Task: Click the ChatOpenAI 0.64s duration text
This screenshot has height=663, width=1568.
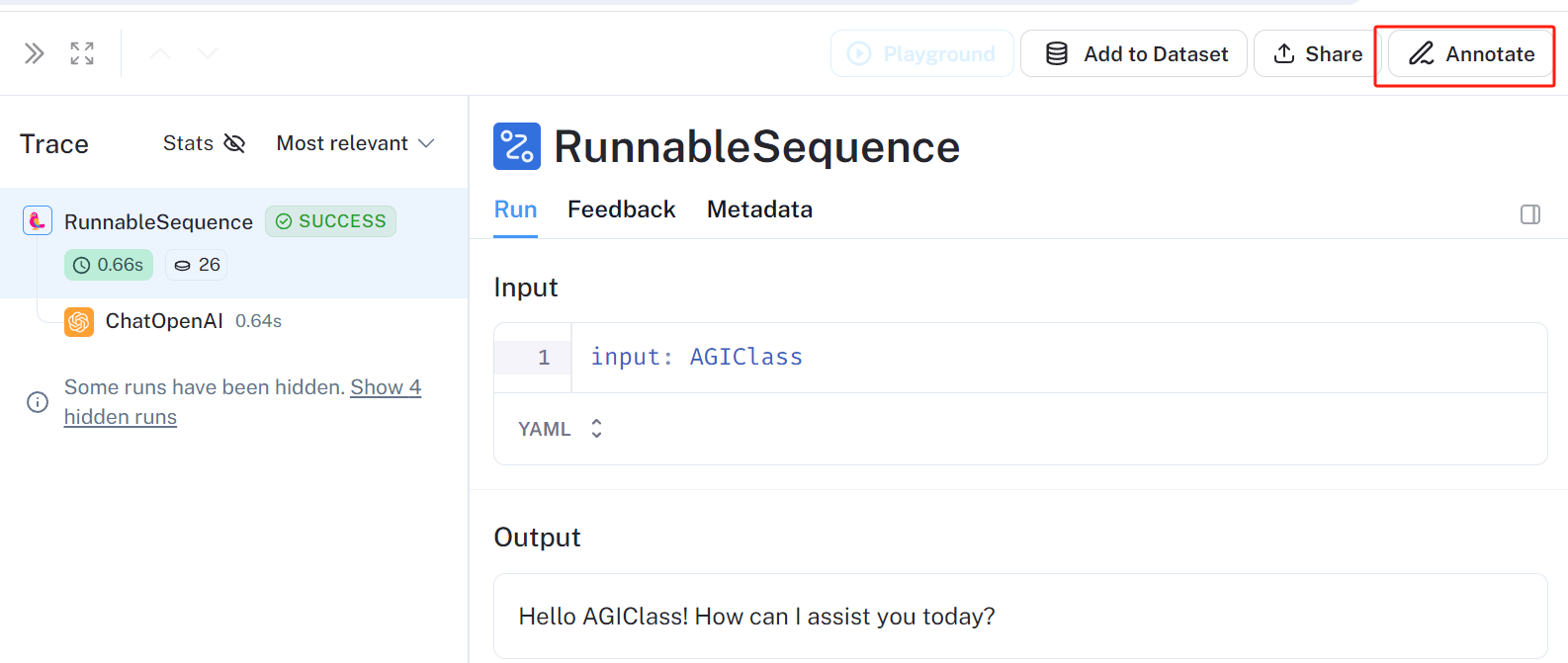Action: coord(259,321)
